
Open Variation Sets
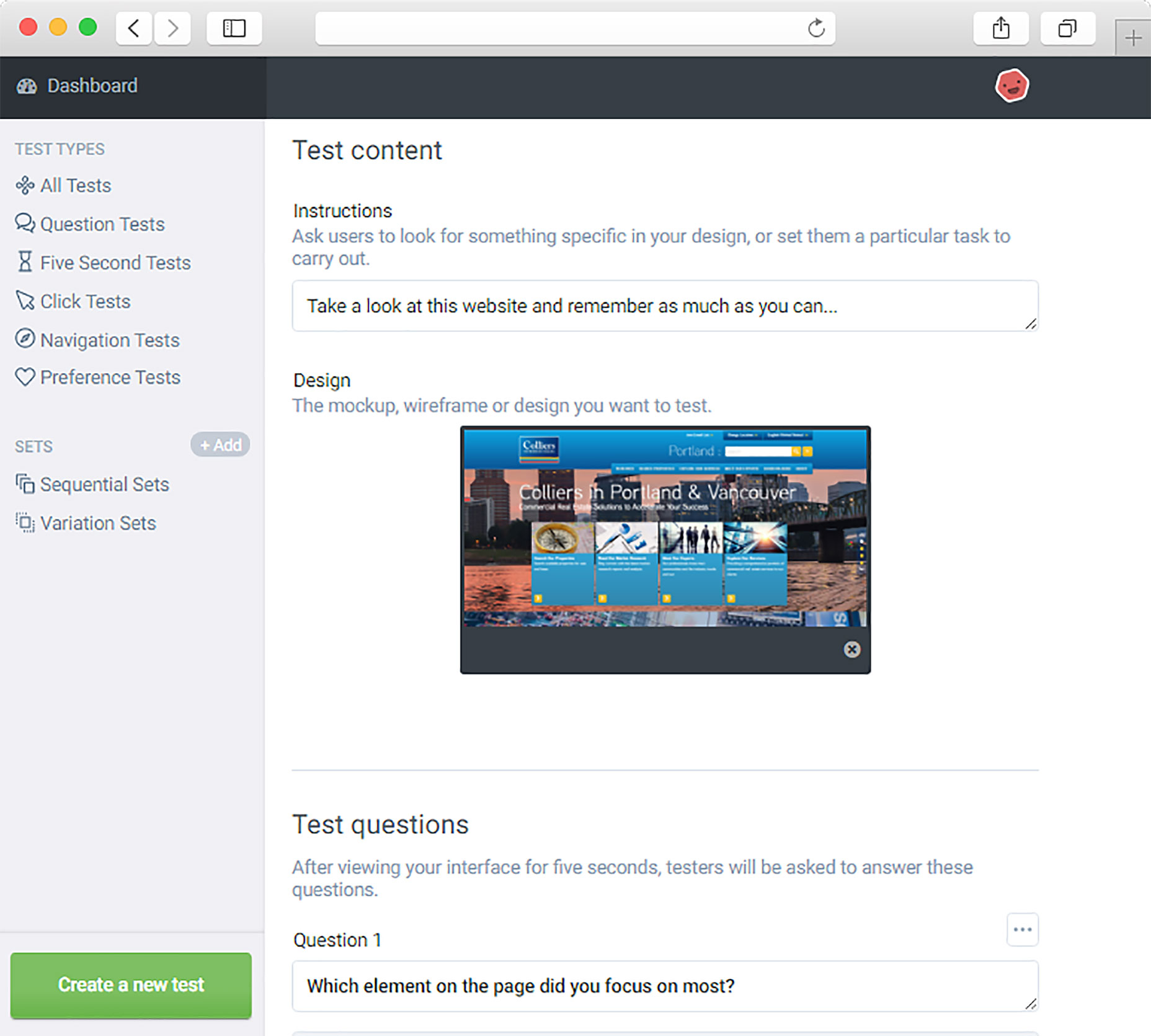[98, 523]
